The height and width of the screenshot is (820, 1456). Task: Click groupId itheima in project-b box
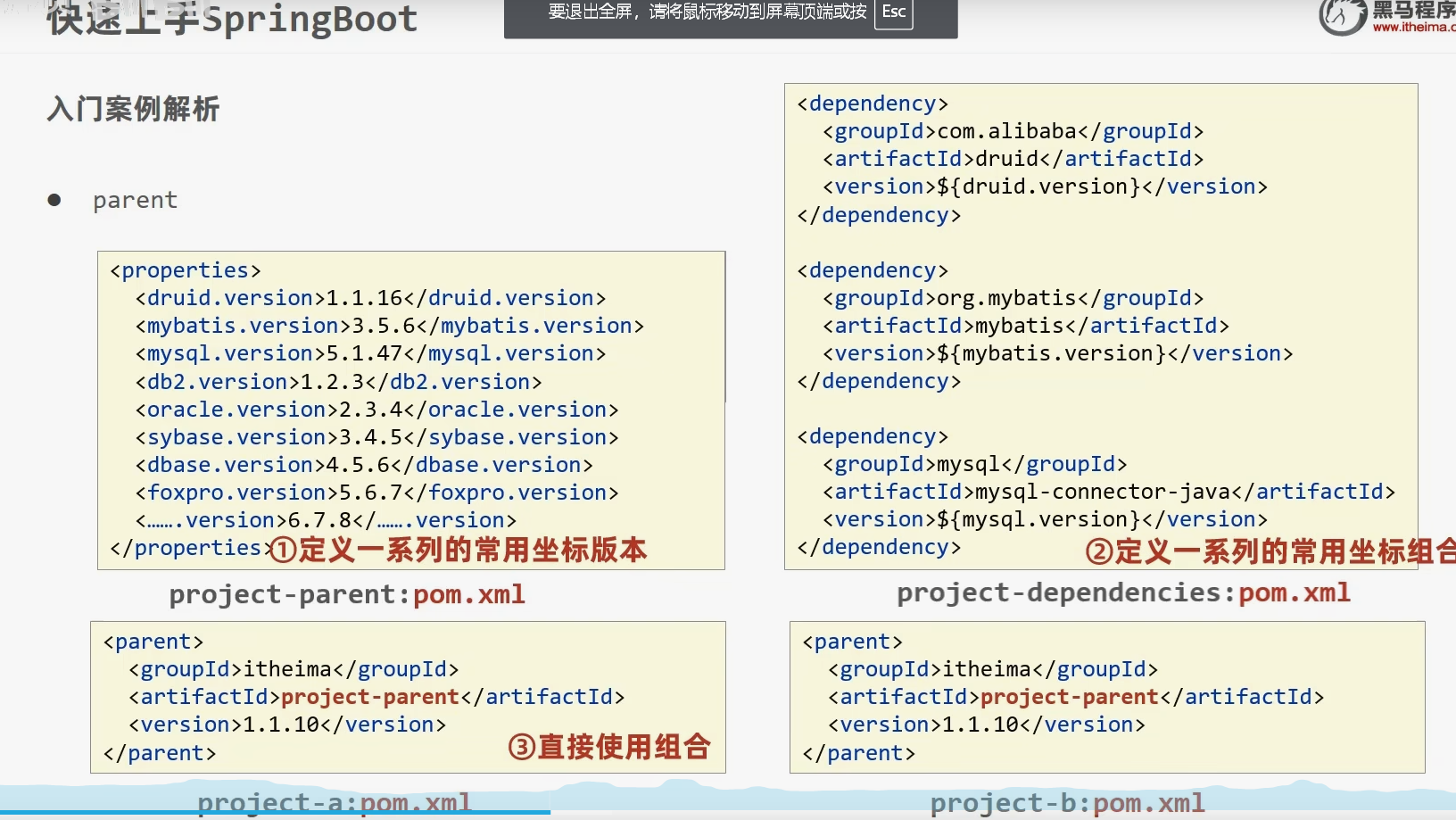pyautogui.click(x=993, y=669)
